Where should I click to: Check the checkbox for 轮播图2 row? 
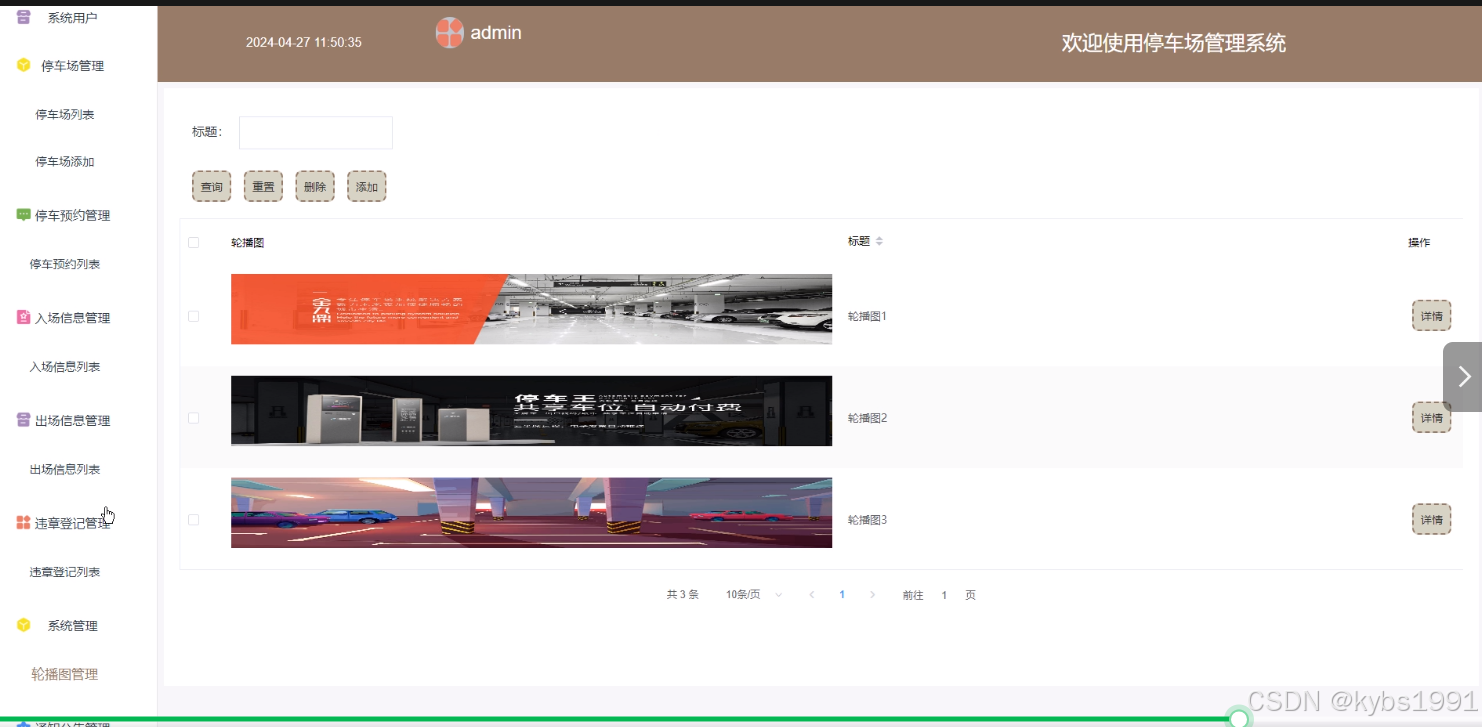tap(194, 418)
